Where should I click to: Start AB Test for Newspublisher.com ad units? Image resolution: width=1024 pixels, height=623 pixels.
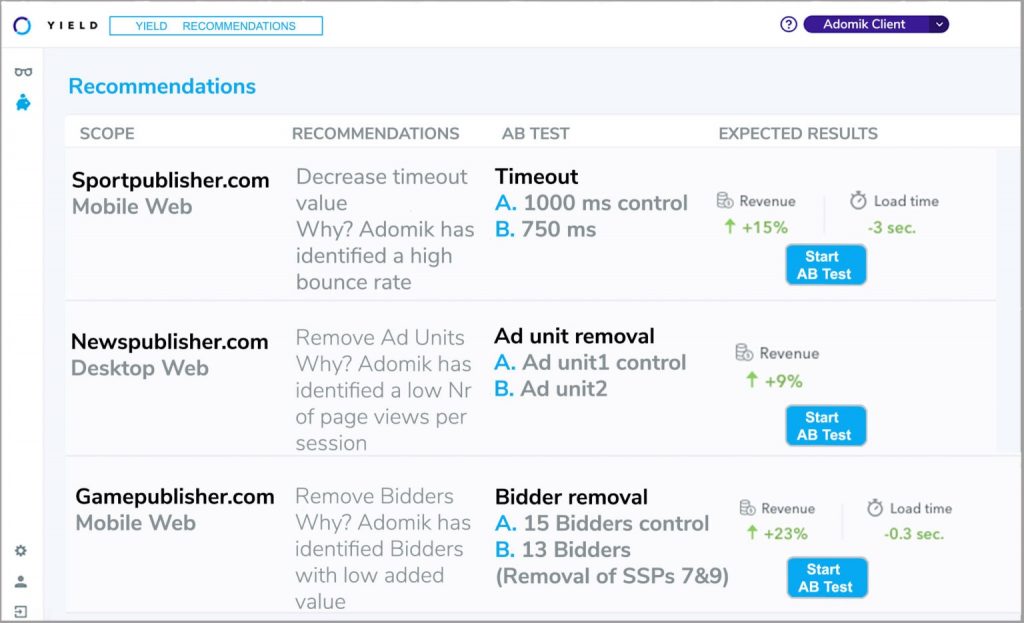[825, 426]
